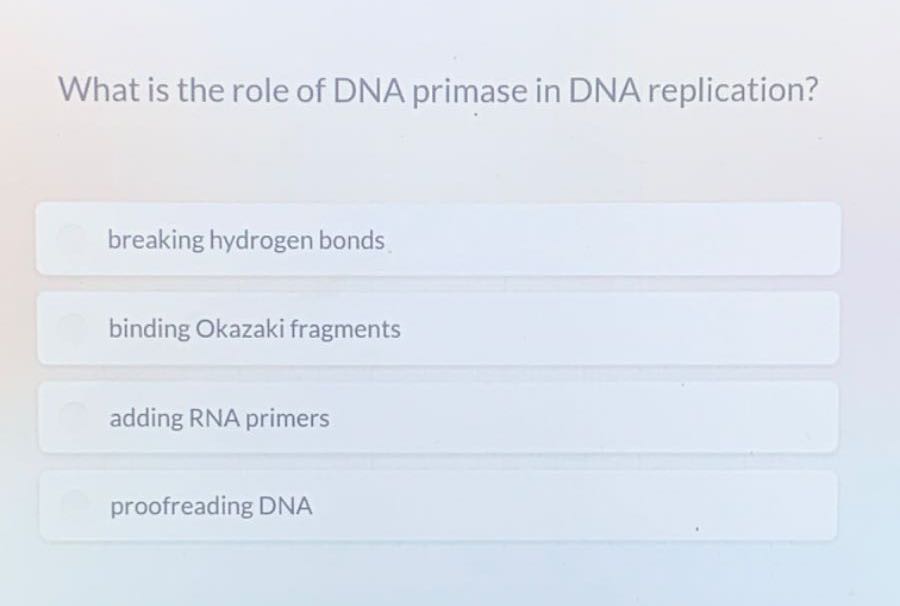The width and height of the screenshot is (900, 606).
Task: Click the quiz question text
Action: click(x=438, y=91)
